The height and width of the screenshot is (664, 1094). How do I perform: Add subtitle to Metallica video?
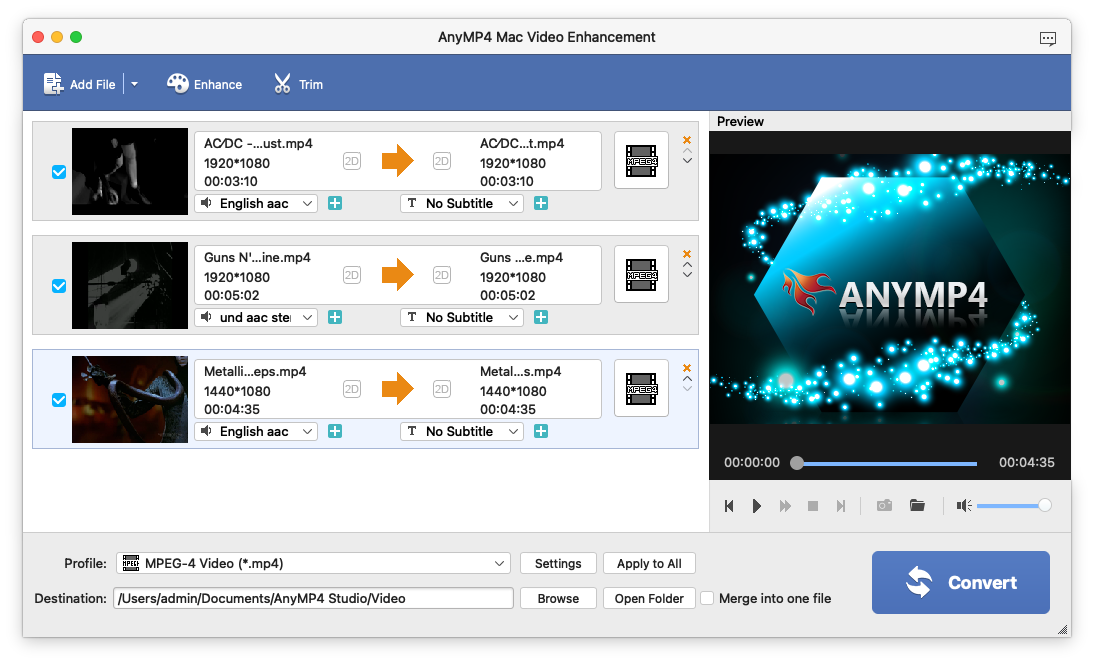(541, 432)
